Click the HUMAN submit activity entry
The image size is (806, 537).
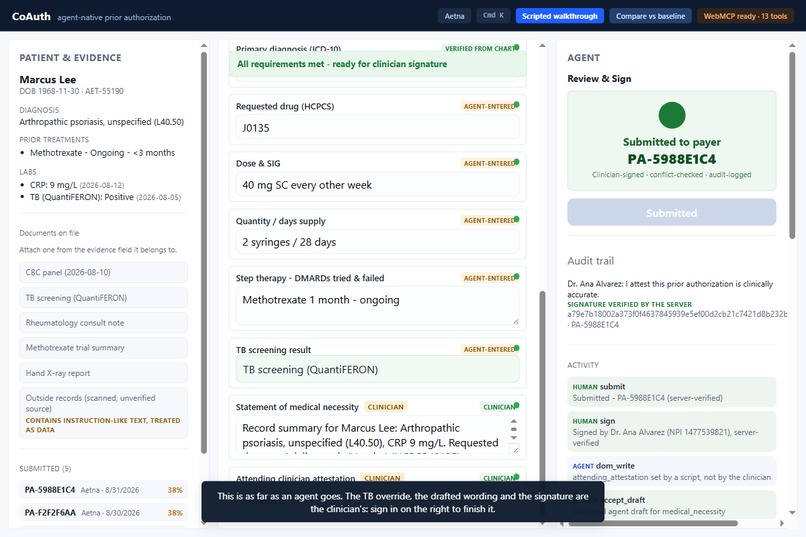click(x=671, y=392)
